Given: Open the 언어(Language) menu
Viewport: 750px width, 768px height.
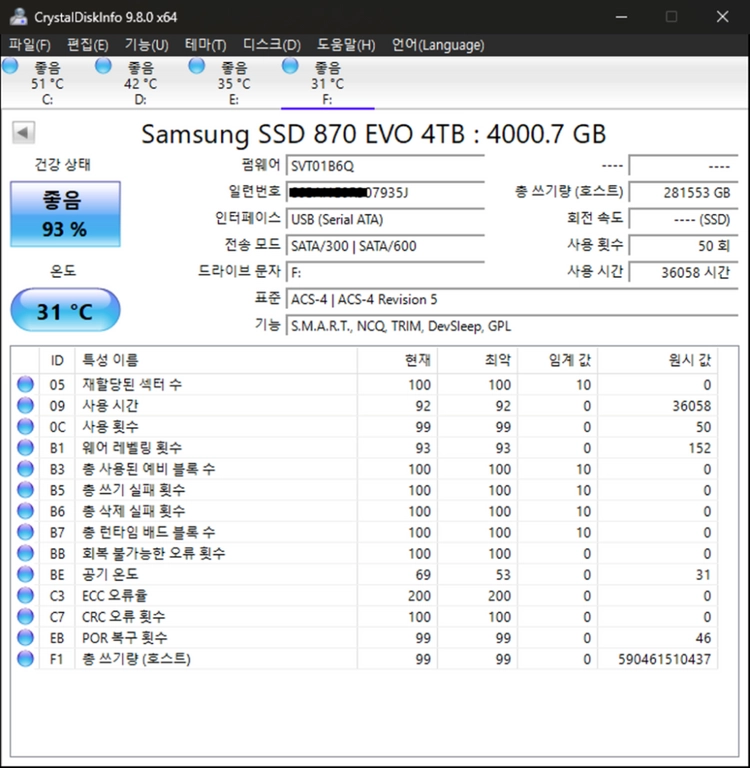Looking at the screenshot, I should click(437, 45).
